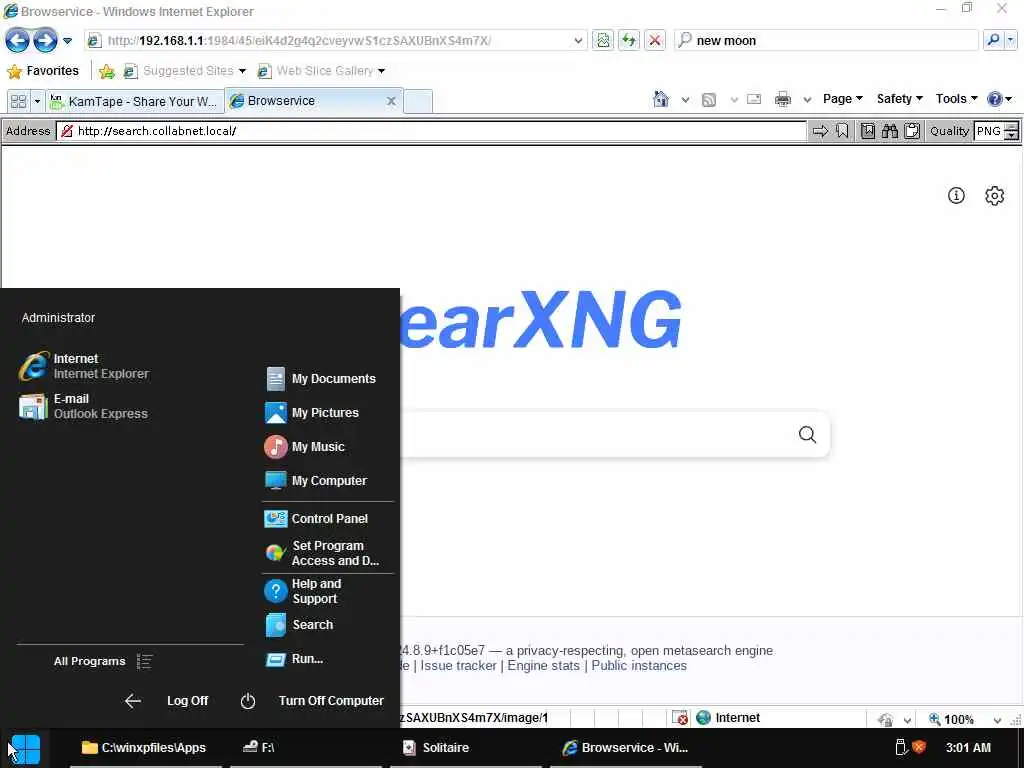Open the Tools menu
Image resolution: width=1024 pixels, height=768 pixels.
pyautogui.click(x=956, y=99)
